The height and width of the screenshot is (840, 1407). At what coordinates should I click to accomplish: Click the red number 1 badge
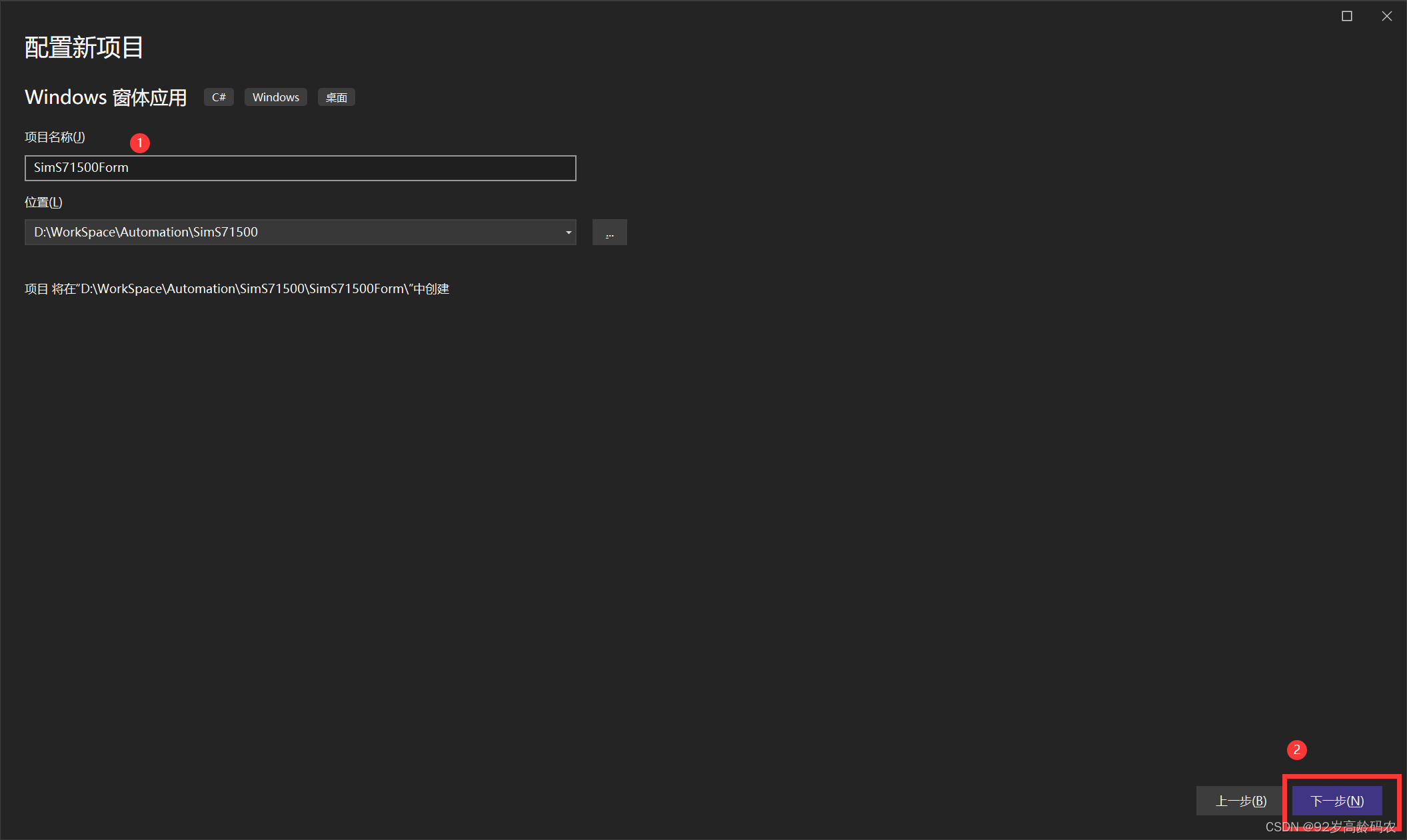(x=140, y=143)
